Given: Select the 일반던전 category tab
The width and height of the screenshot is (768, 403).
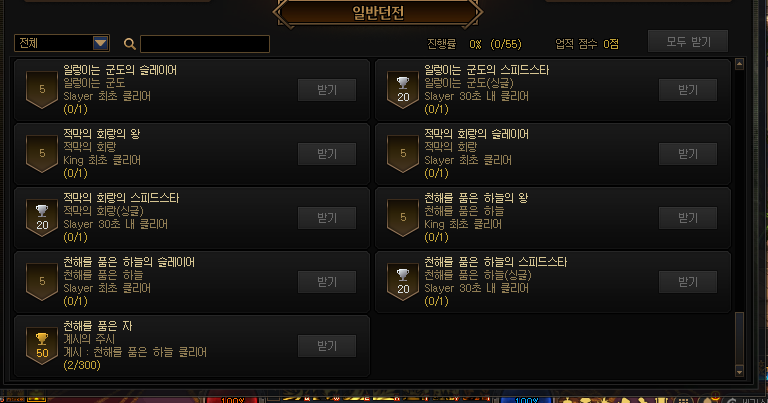Looking at the screenshot, I should click(x=378, y=13).
